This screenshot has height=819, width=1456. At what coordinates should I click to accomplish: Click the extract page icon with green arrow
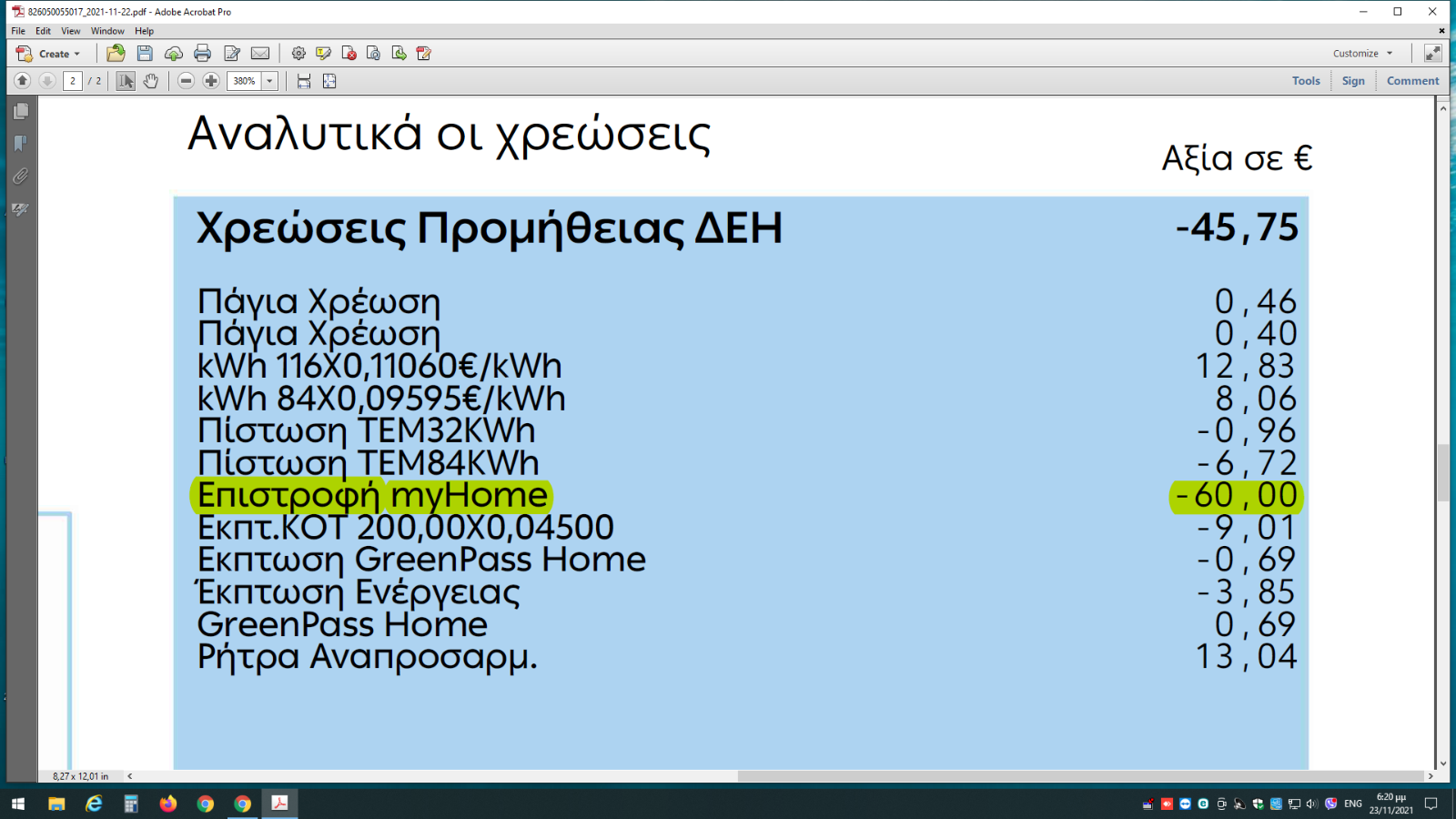399,54
